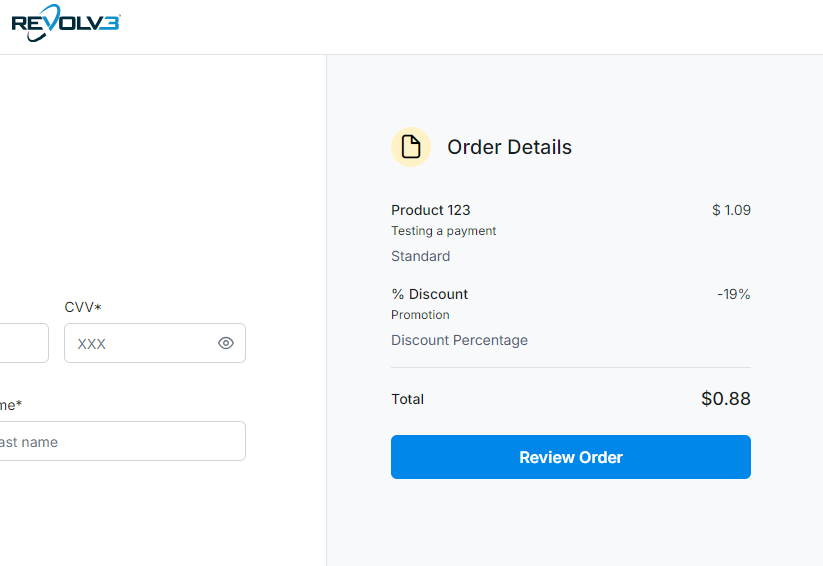This screenshot has height=566, width=823.
Task: Click the Promotion text
Action: (x=420, y=315)
